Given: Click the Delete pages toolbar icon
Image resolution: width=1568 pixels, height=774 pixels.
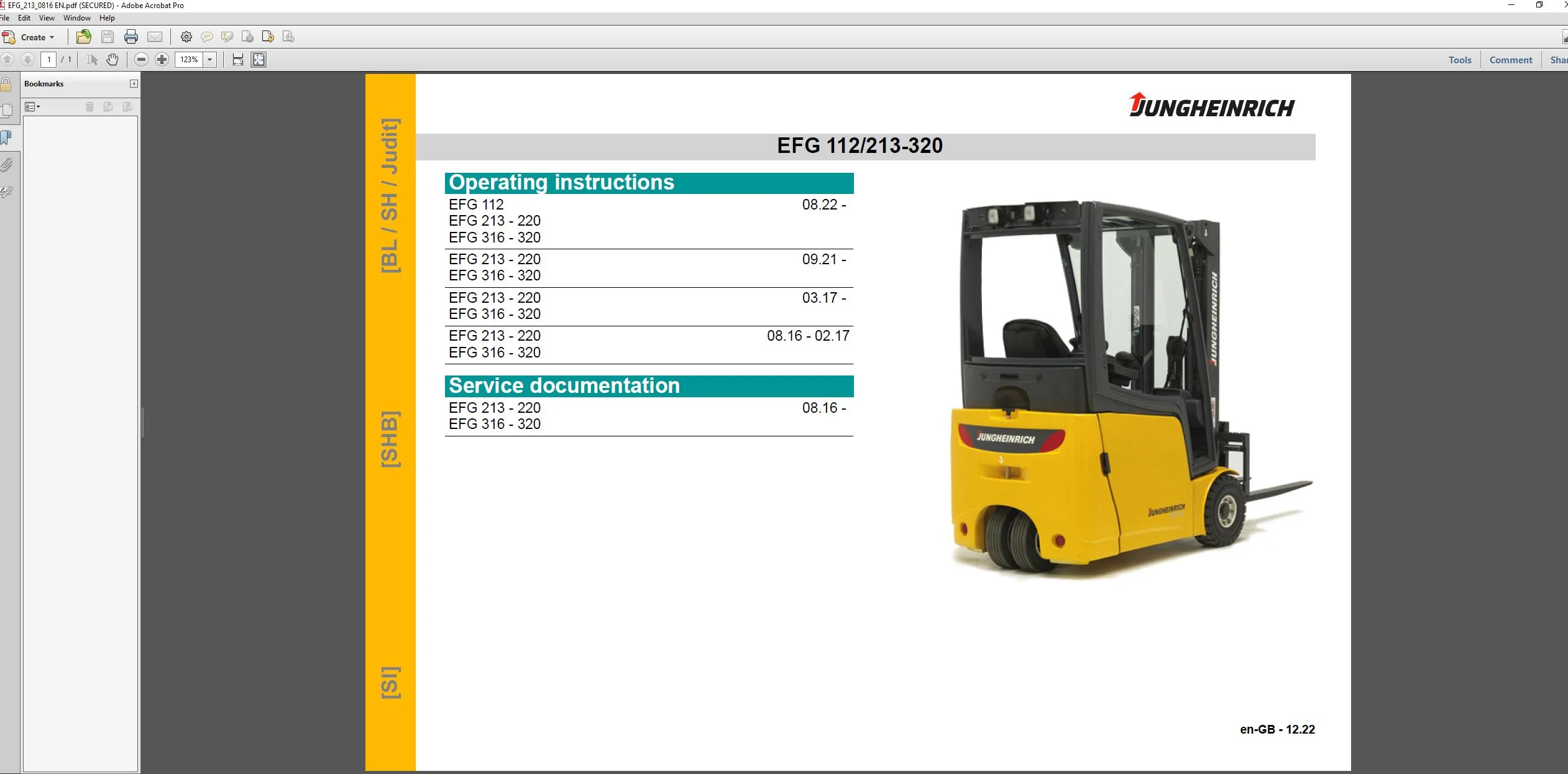Looking at the screenshot, I should coord(247,37).
